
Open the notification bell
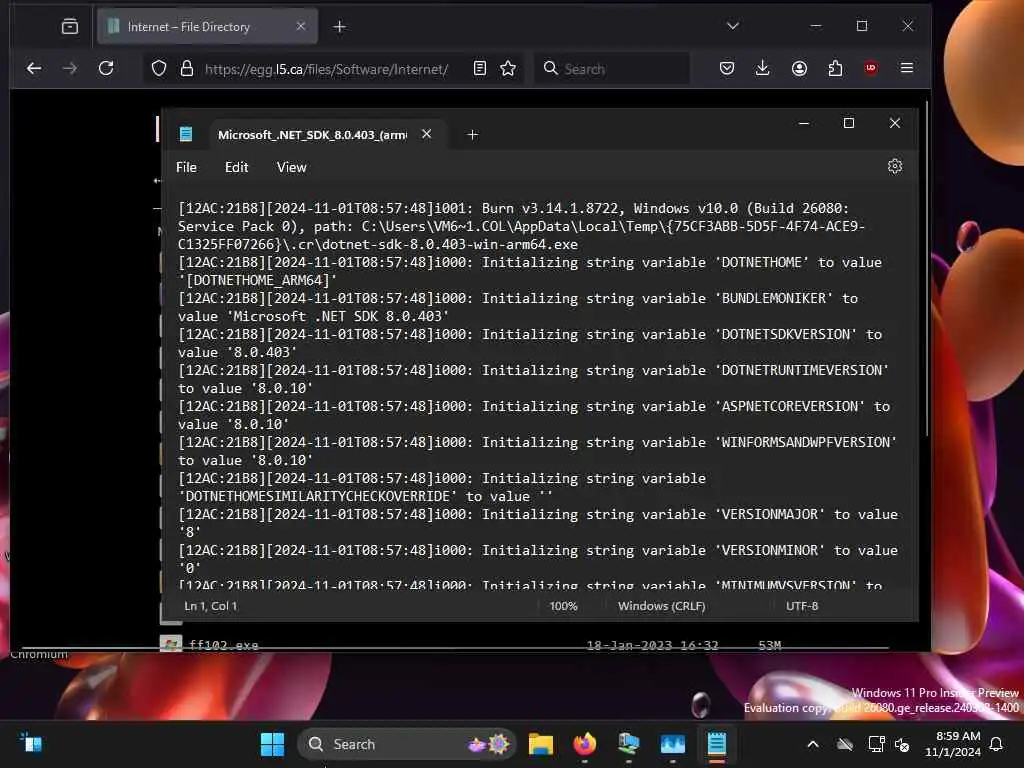(997, 744)
